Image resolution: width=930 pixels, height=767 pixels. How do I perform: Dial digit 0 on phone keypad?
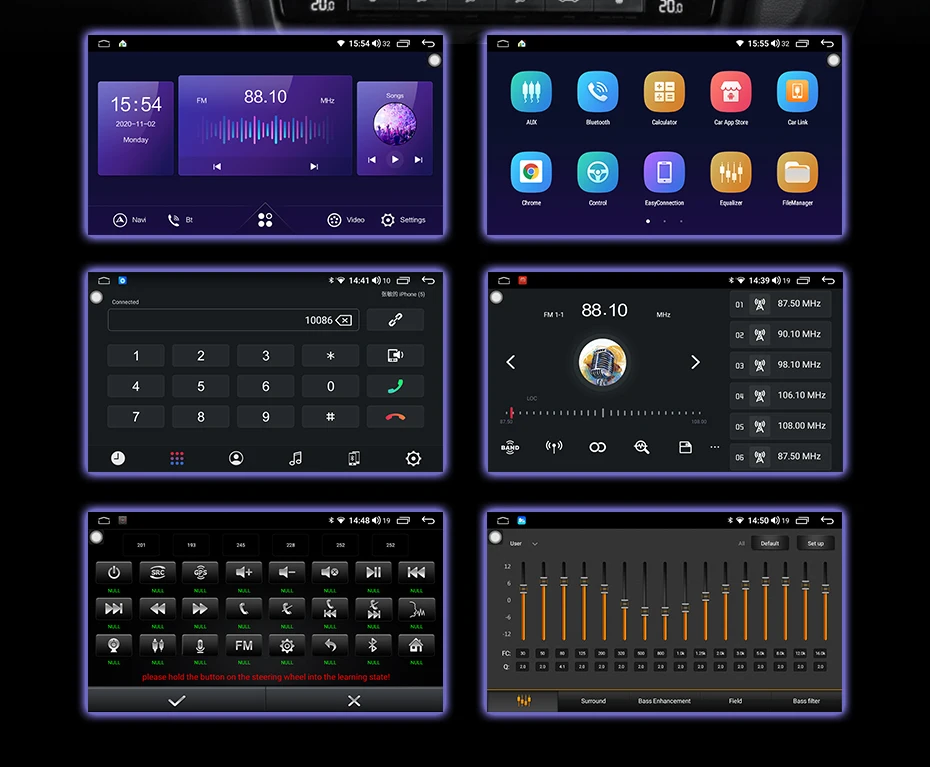[x=330, y=386]
